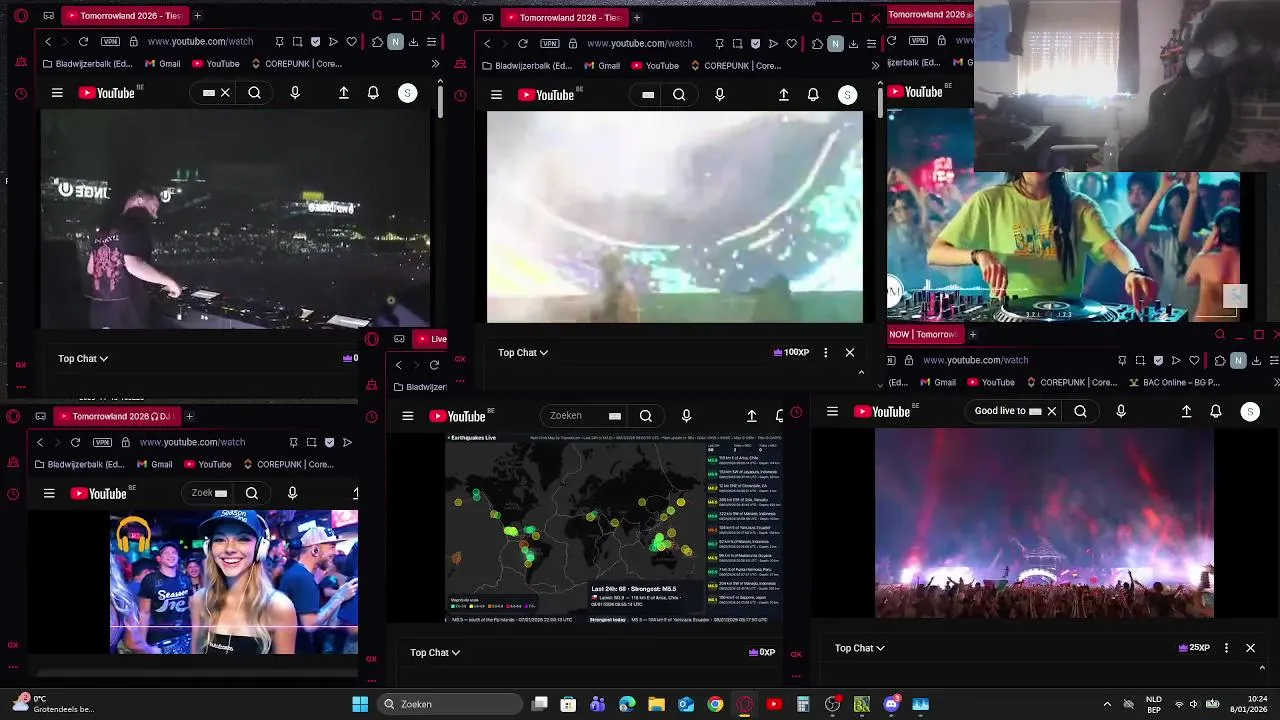Open chat options three dots beside 100XP

pos(825,352)
